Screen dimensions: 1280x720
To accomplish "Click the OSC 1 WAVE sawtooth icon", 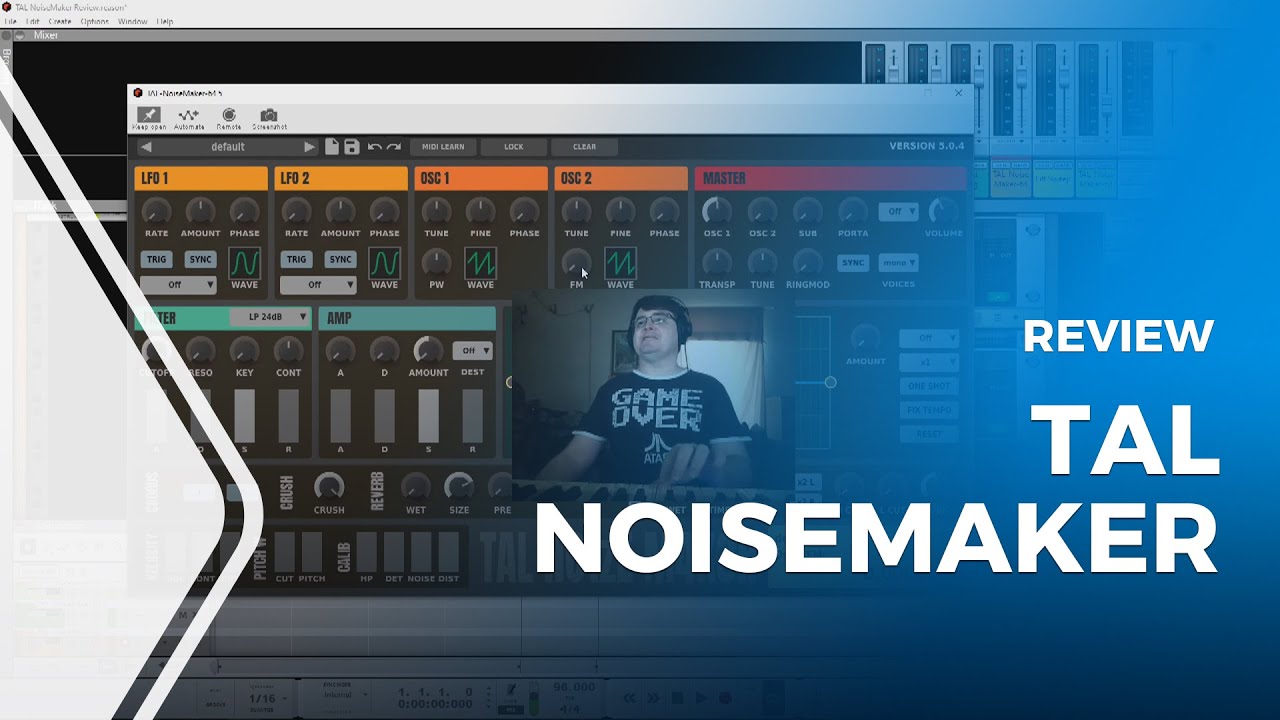I will tap(480, 263).
